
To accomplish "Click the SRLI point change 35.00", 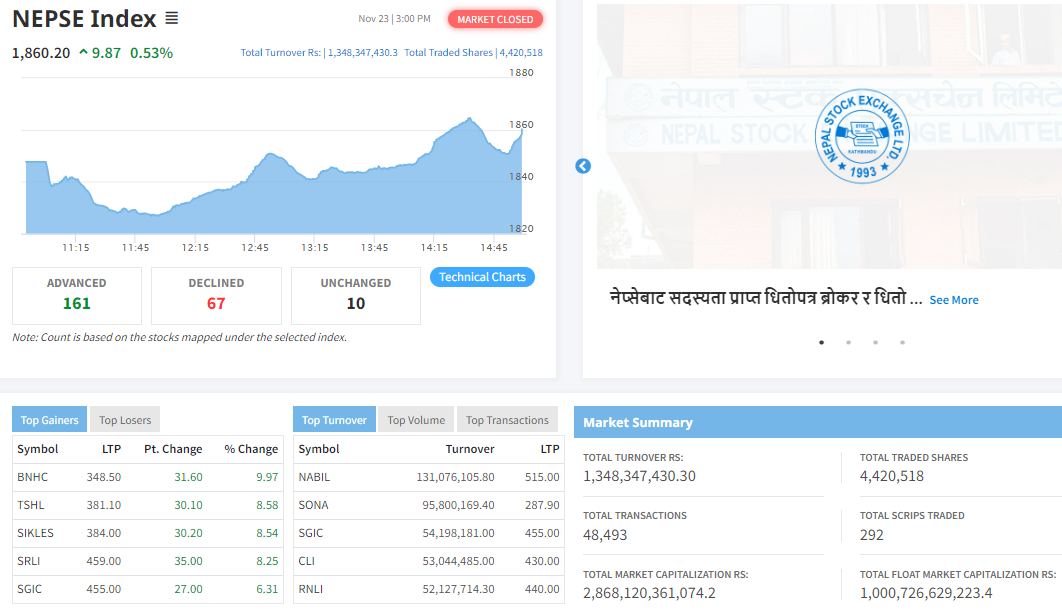I will [188, 561].
